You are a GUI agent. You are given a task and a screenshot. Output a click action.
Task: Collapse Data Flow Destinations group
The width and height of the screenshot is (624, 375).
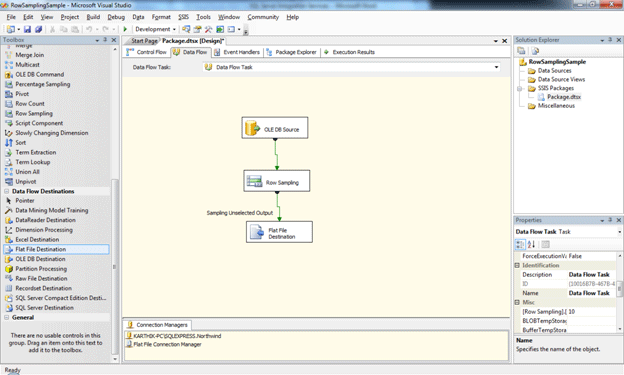(7, 191)
